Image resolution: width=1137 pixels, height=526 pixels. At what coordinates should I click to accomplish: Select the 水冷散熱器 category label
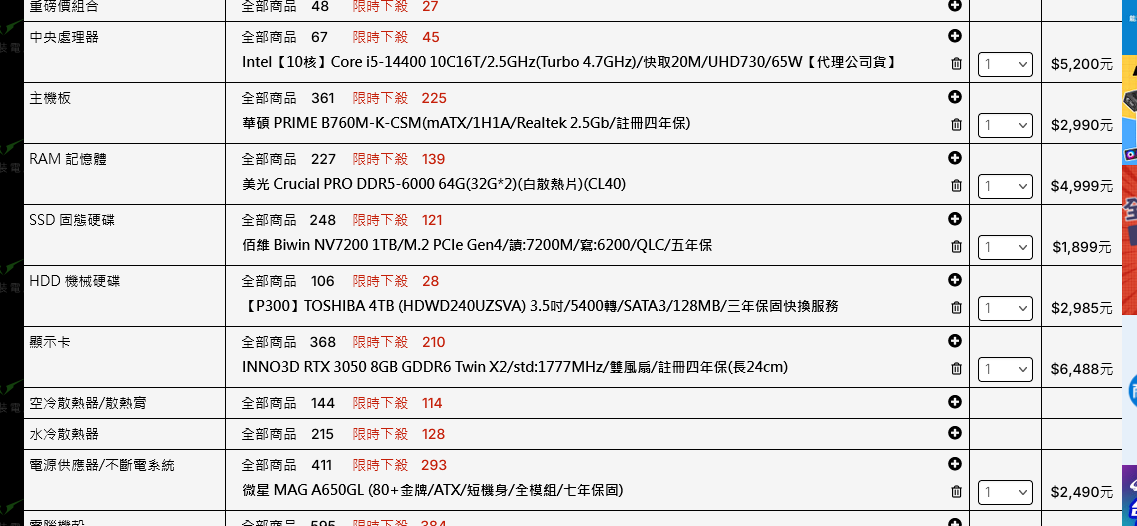[64, 434]
